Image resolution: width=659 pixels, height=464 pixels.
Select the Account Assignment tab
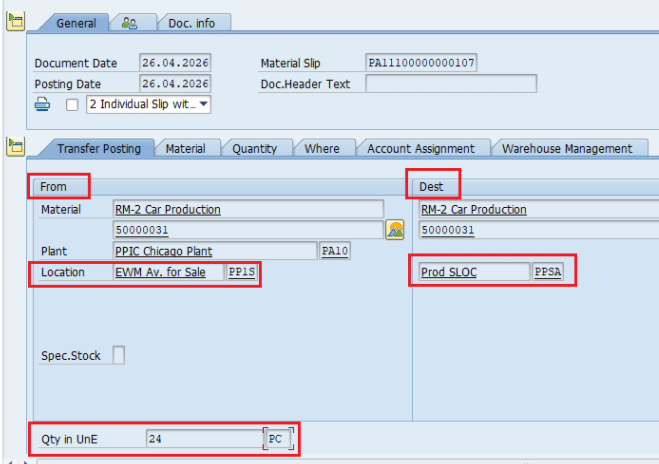[x=422, y=148]
